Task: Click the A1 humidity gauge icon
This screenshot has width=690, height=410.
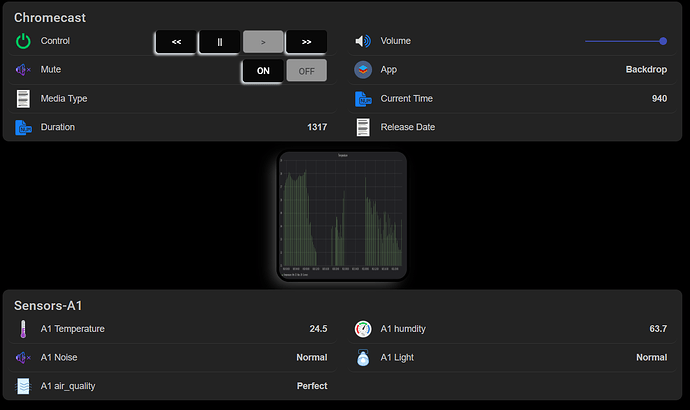Action: click(x=362, y=329)
